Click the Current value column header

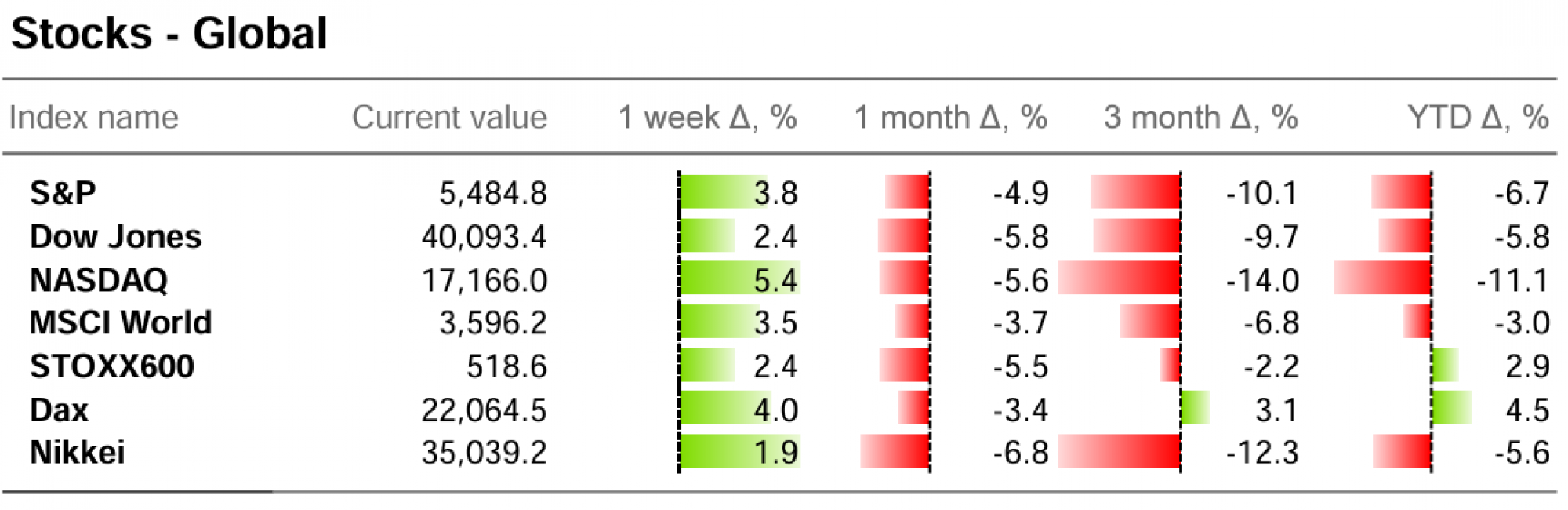click(x=449, y=118)
